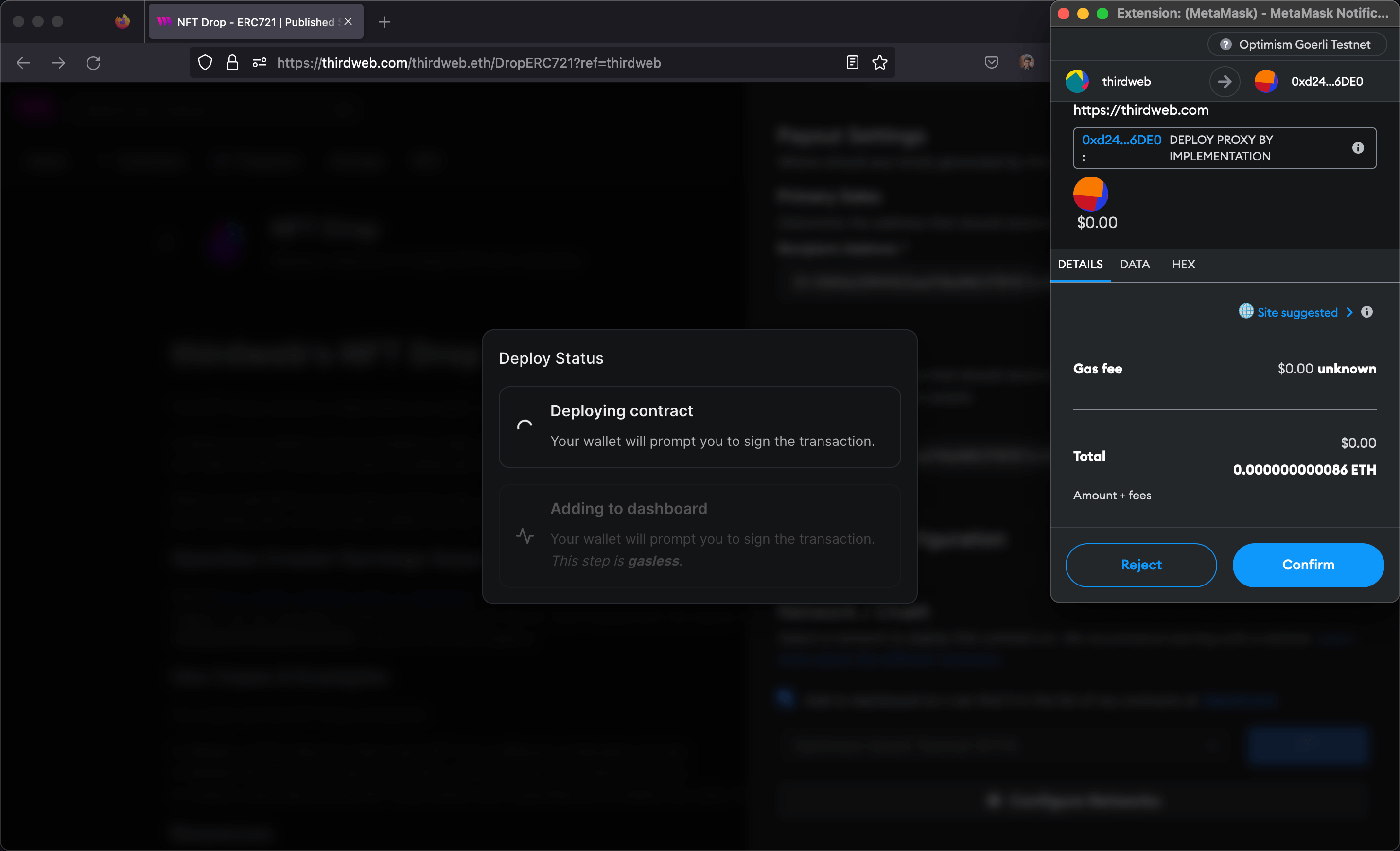
Task: Open reader view icon in address bar
Action: click(852, 63)
